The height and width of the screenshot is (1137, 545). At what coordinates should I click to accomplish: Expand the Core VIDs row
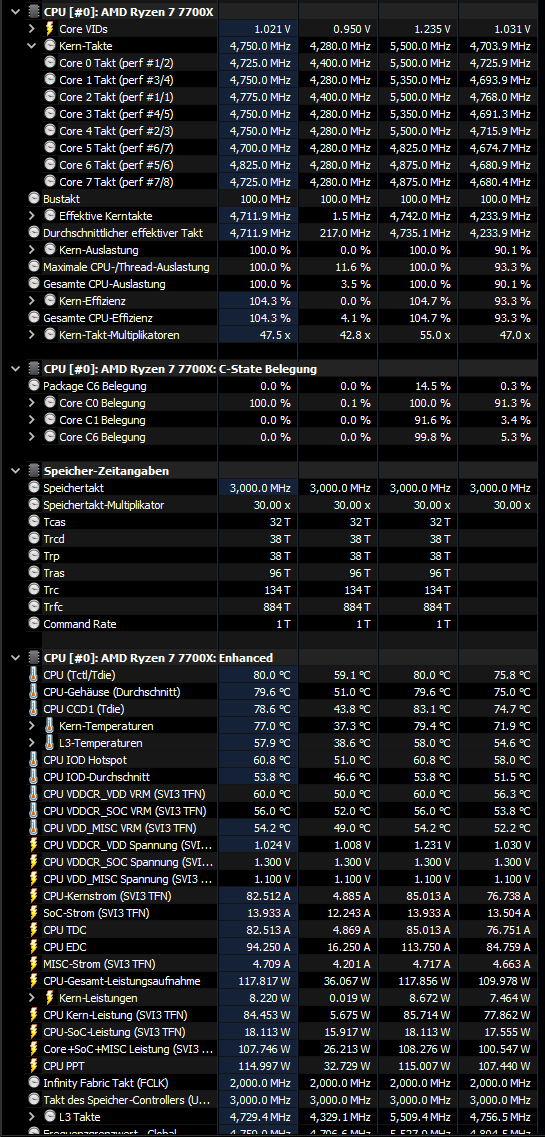(x=32, y=29)
